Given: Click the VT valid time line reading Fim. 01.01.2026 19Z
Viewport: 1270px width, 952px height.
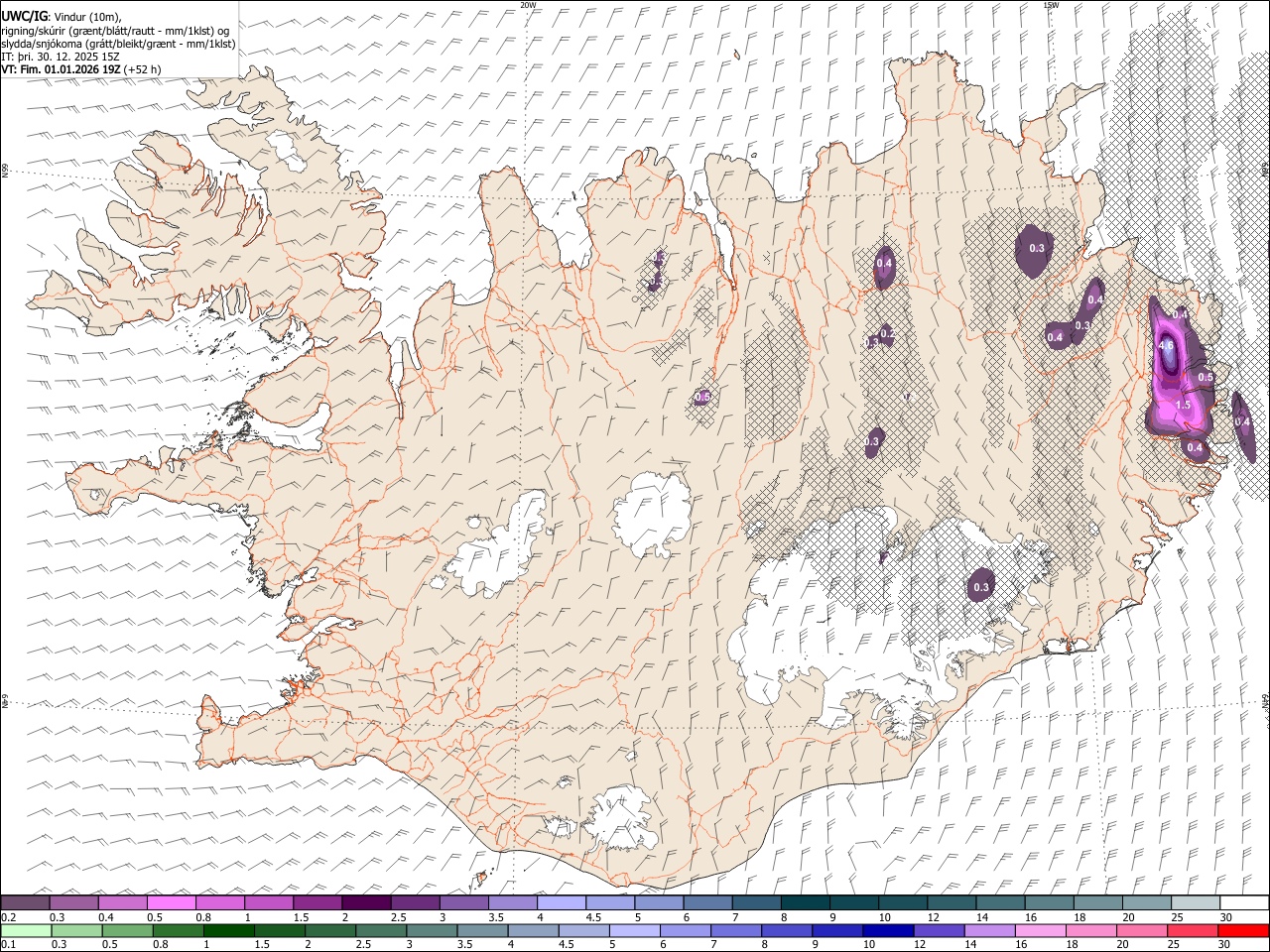Looking at the screenshot, I should pyautogui.click(x=81, y=69).
